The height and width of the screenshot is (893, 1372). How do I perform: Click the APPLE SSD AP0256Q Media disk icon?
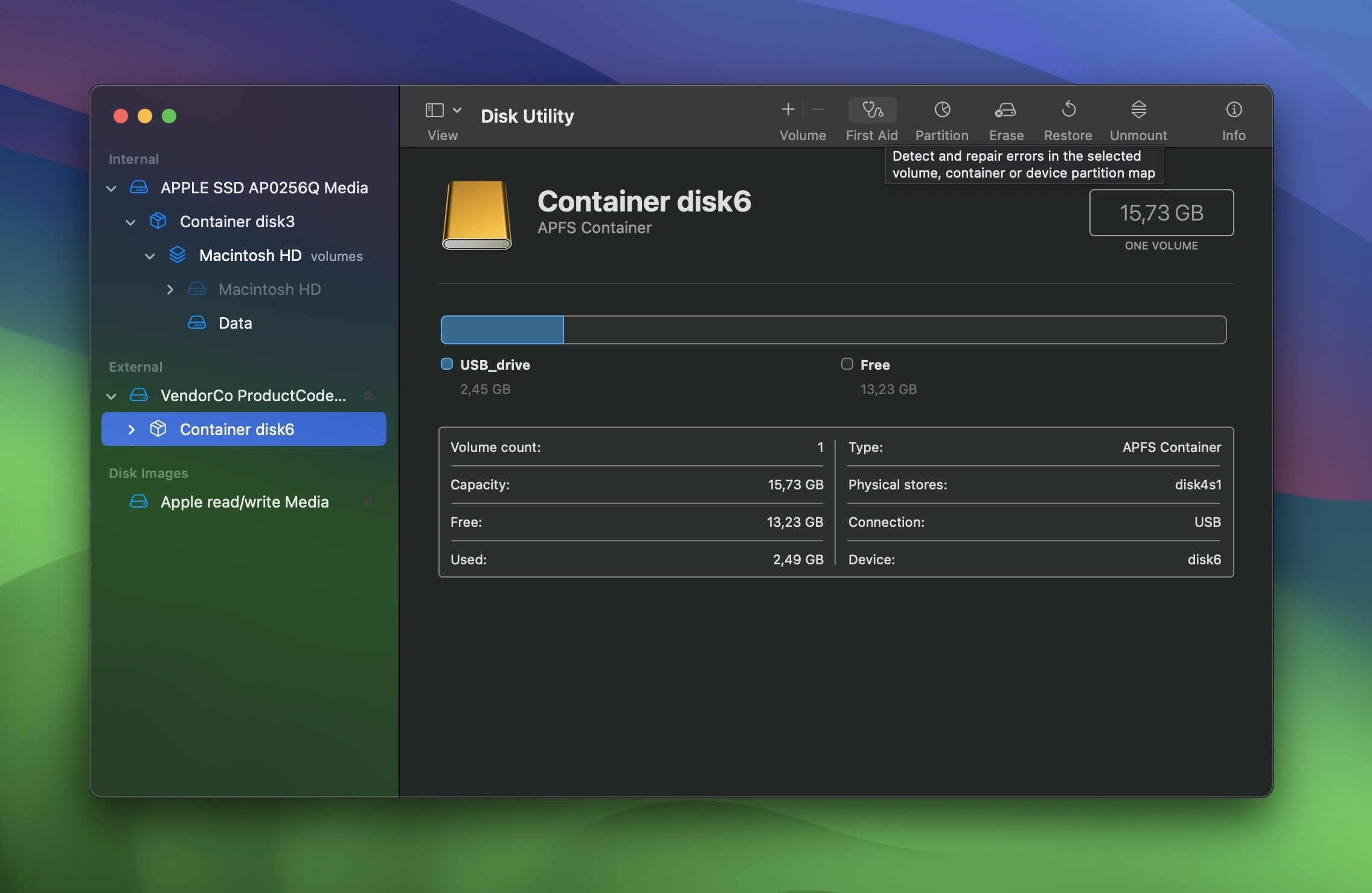pos(139,187)
